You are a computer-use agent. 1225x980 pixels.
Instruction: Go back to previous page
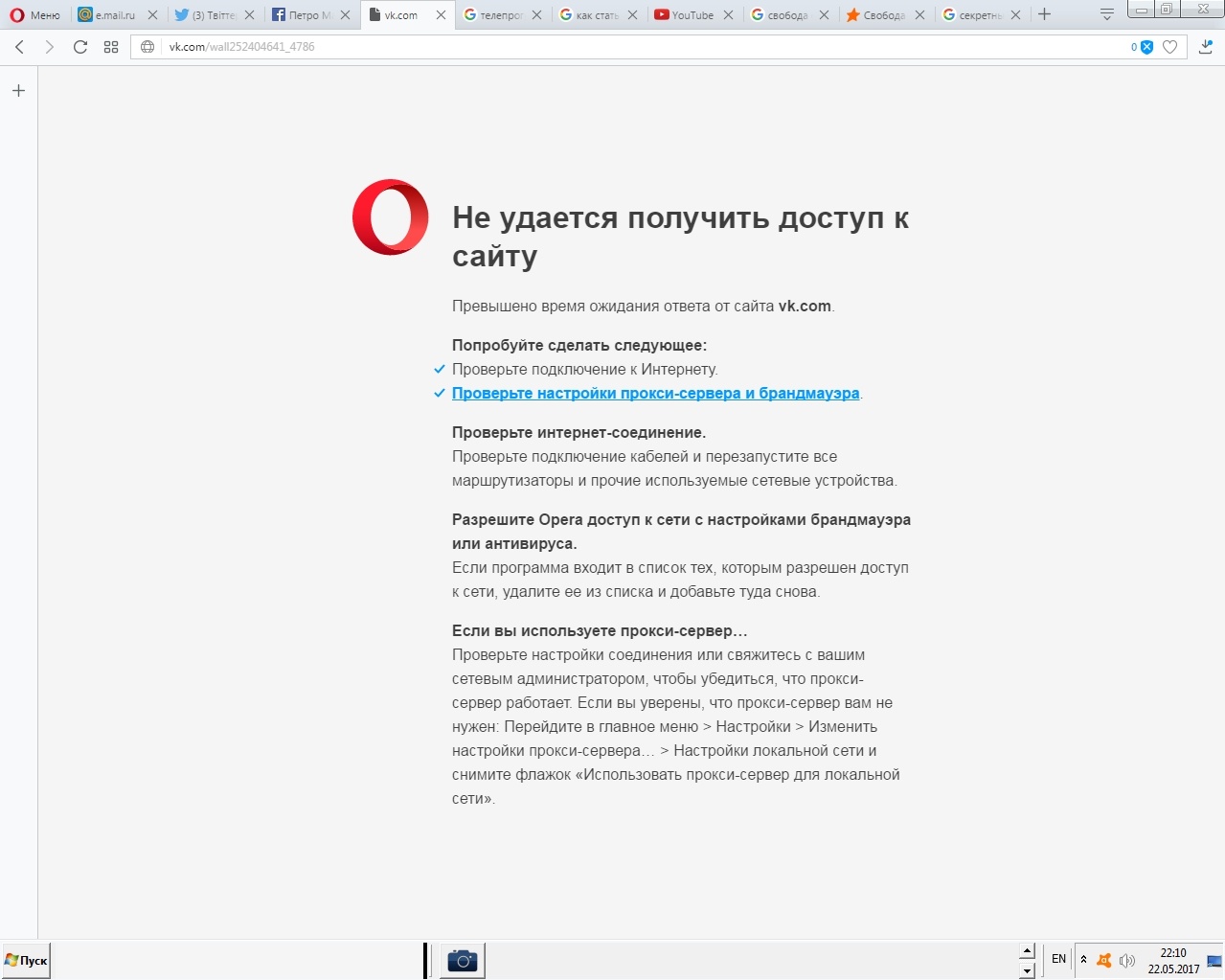pos(19,47)
